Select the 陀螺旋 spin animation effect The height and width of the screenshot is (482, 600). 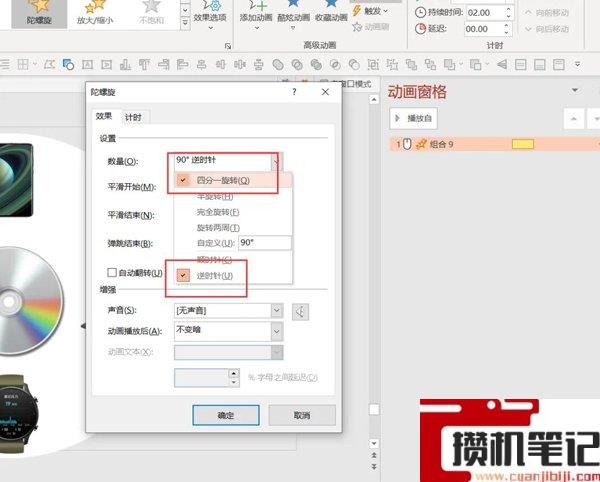(x=39, y=14)
